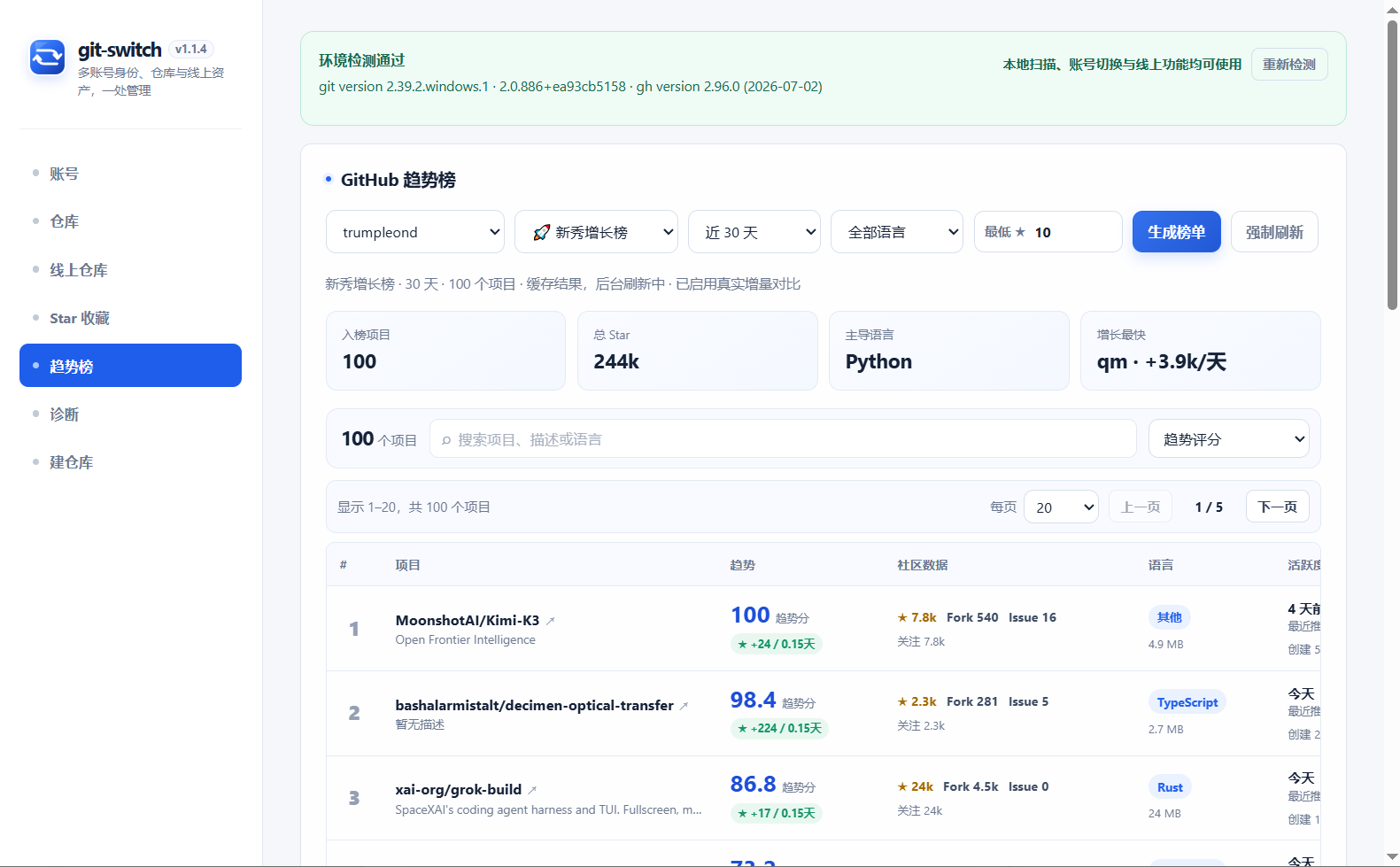
Task: Click the 总 Star 244k stat card
Action: (697, 351)
